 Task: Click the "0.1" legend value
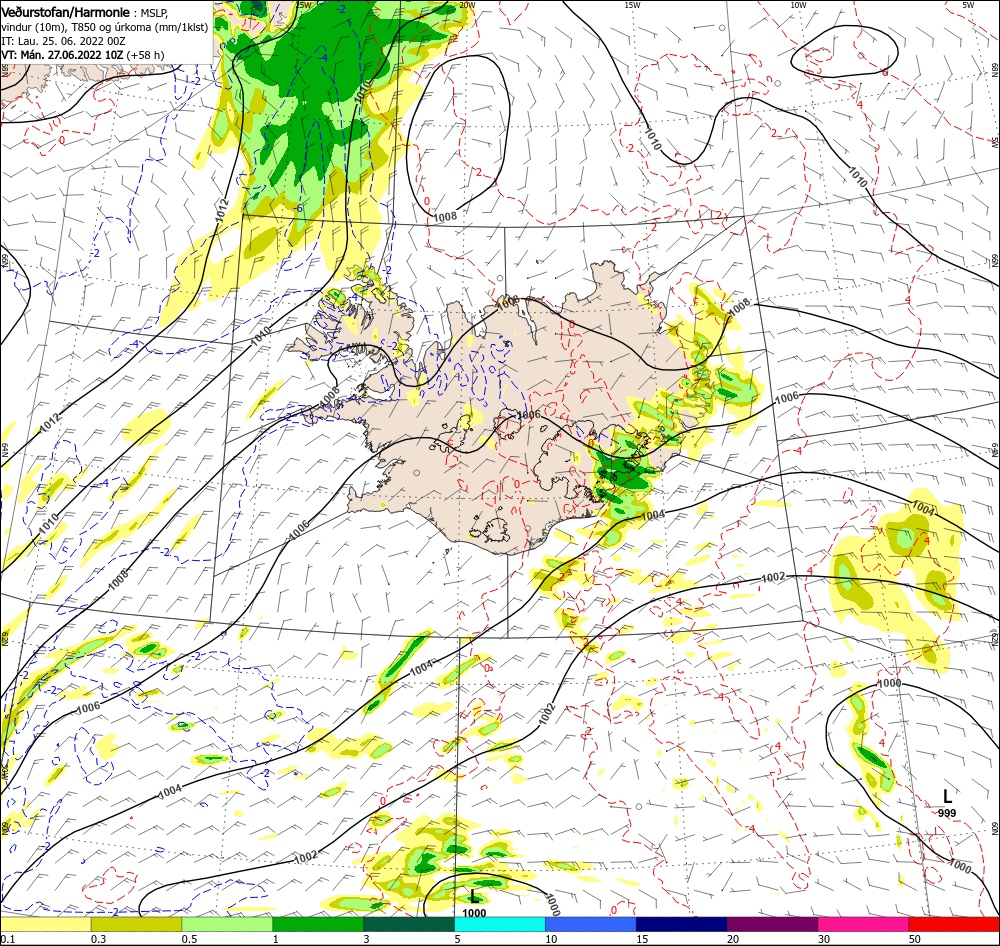pos(7,939)
